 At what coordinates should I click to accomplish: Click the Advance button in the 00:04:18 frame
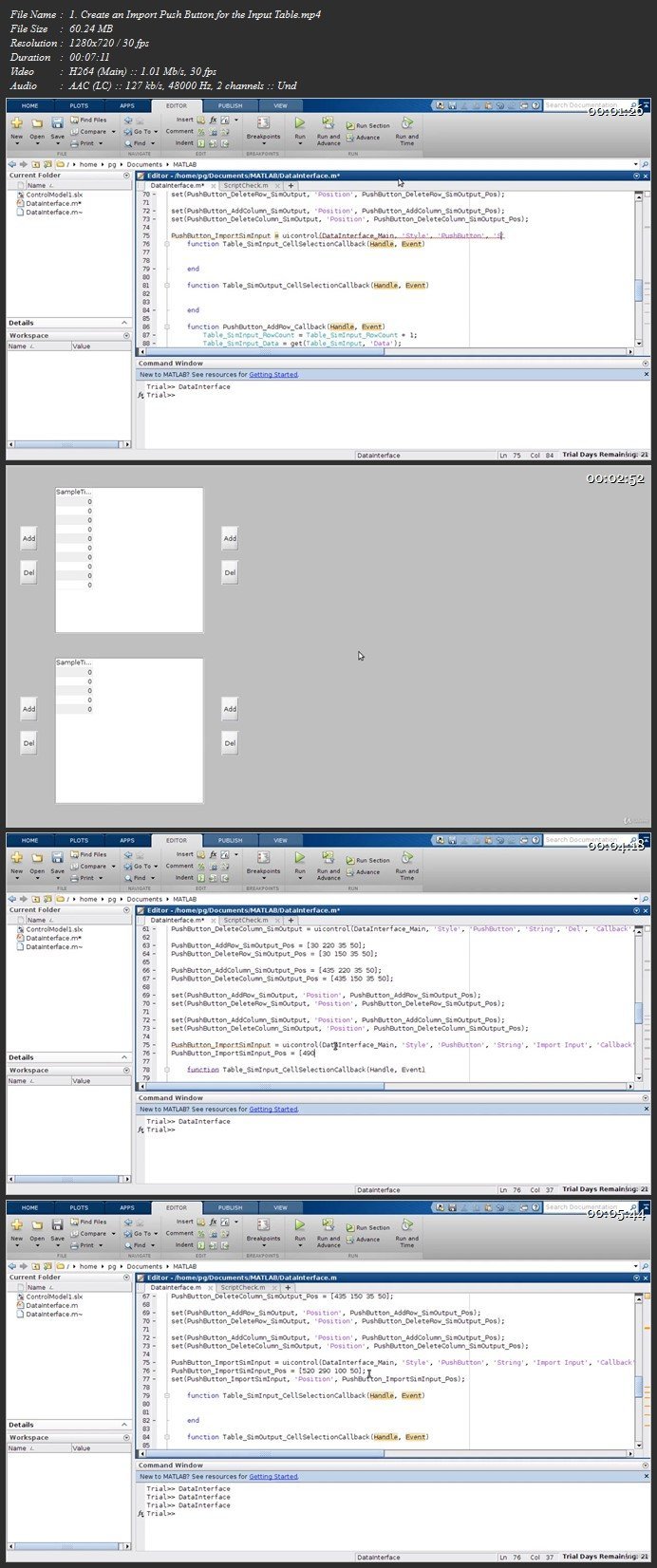363,871
